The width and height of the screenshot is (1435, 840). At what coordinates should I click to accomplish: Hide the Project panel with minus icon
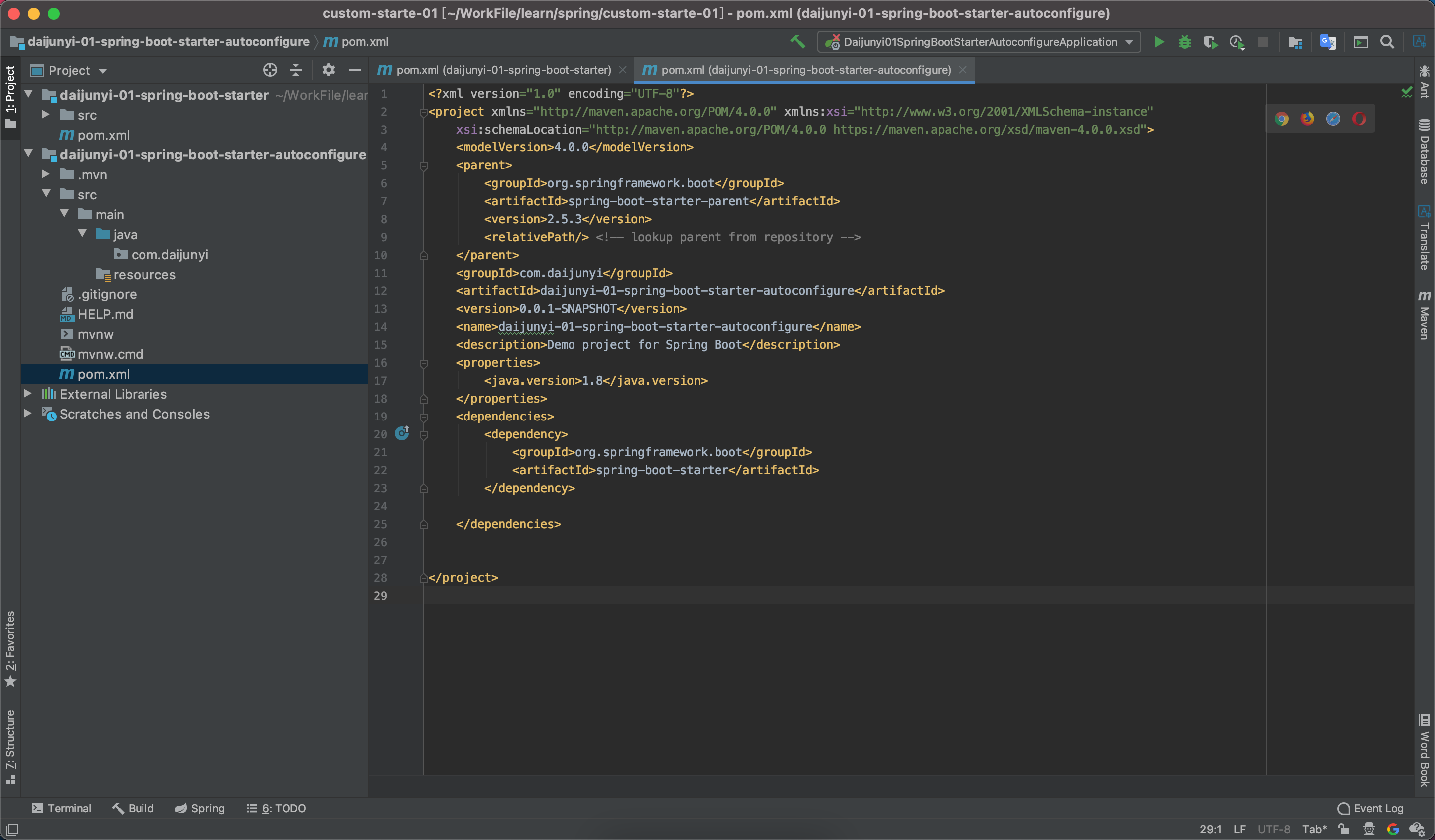point(354,70)
